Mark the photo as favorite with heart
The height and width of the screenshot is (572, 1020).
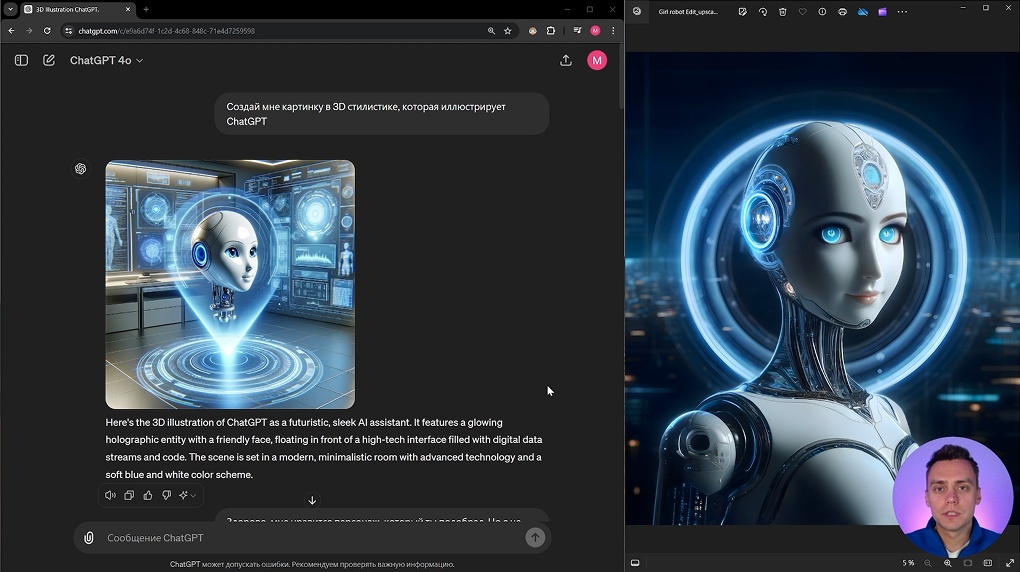pyautogui.click(x=803, y=12)
